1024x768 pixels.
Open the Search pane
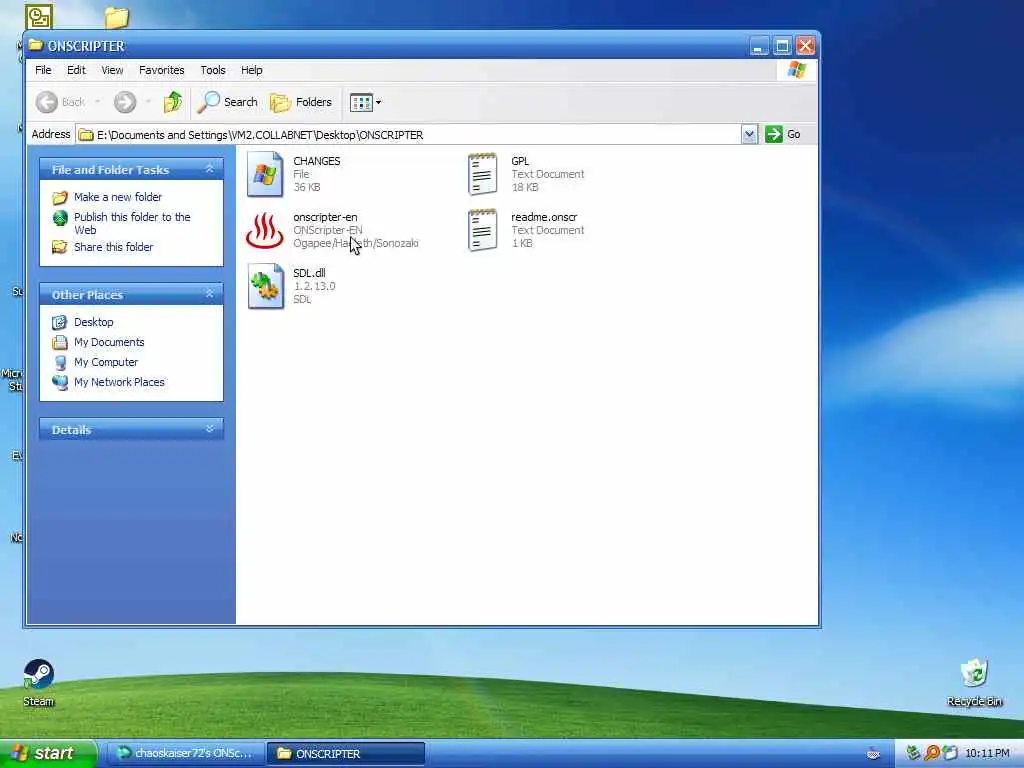click(x=228, y=102)
